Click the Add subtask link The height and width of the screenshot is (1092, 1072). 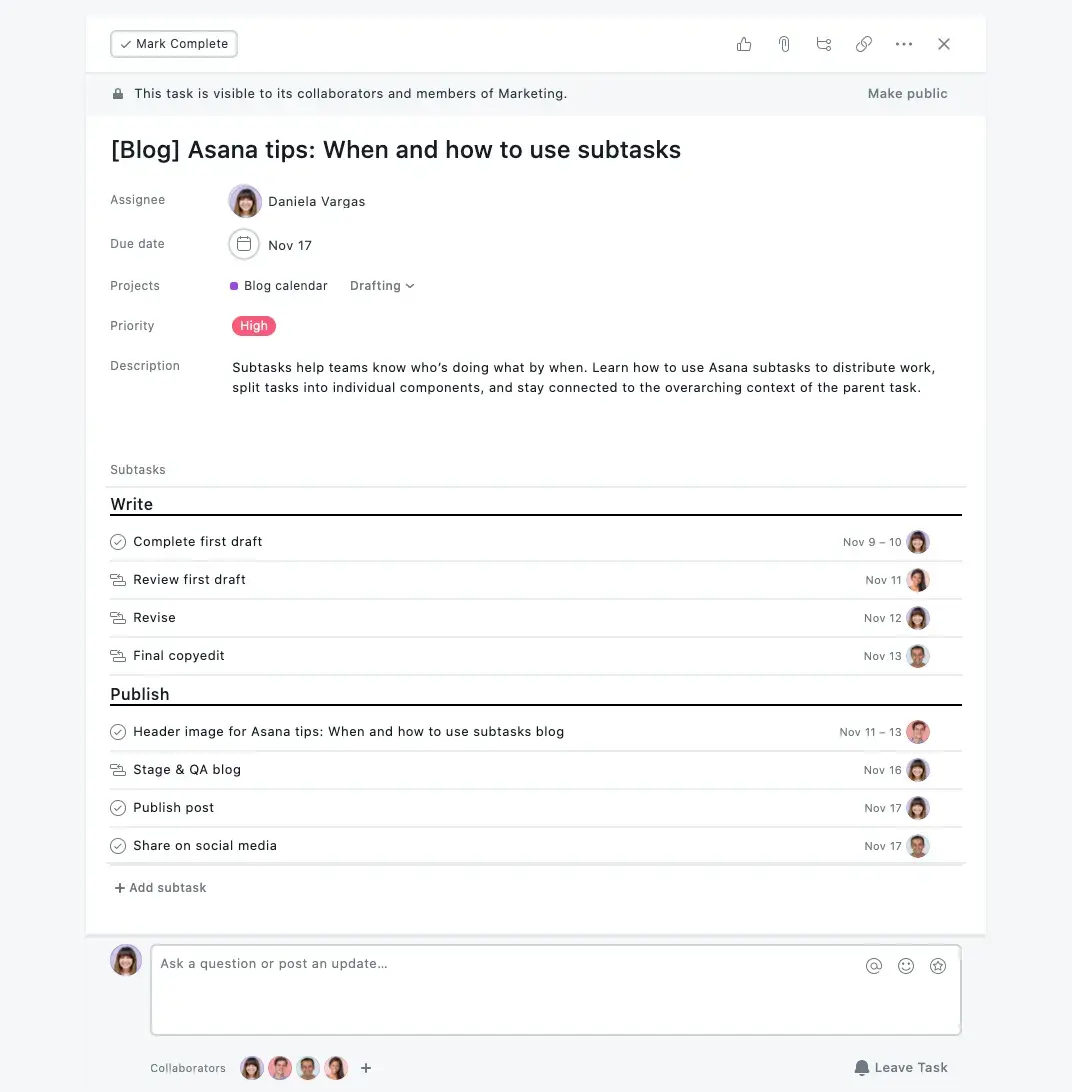point(161,888)
